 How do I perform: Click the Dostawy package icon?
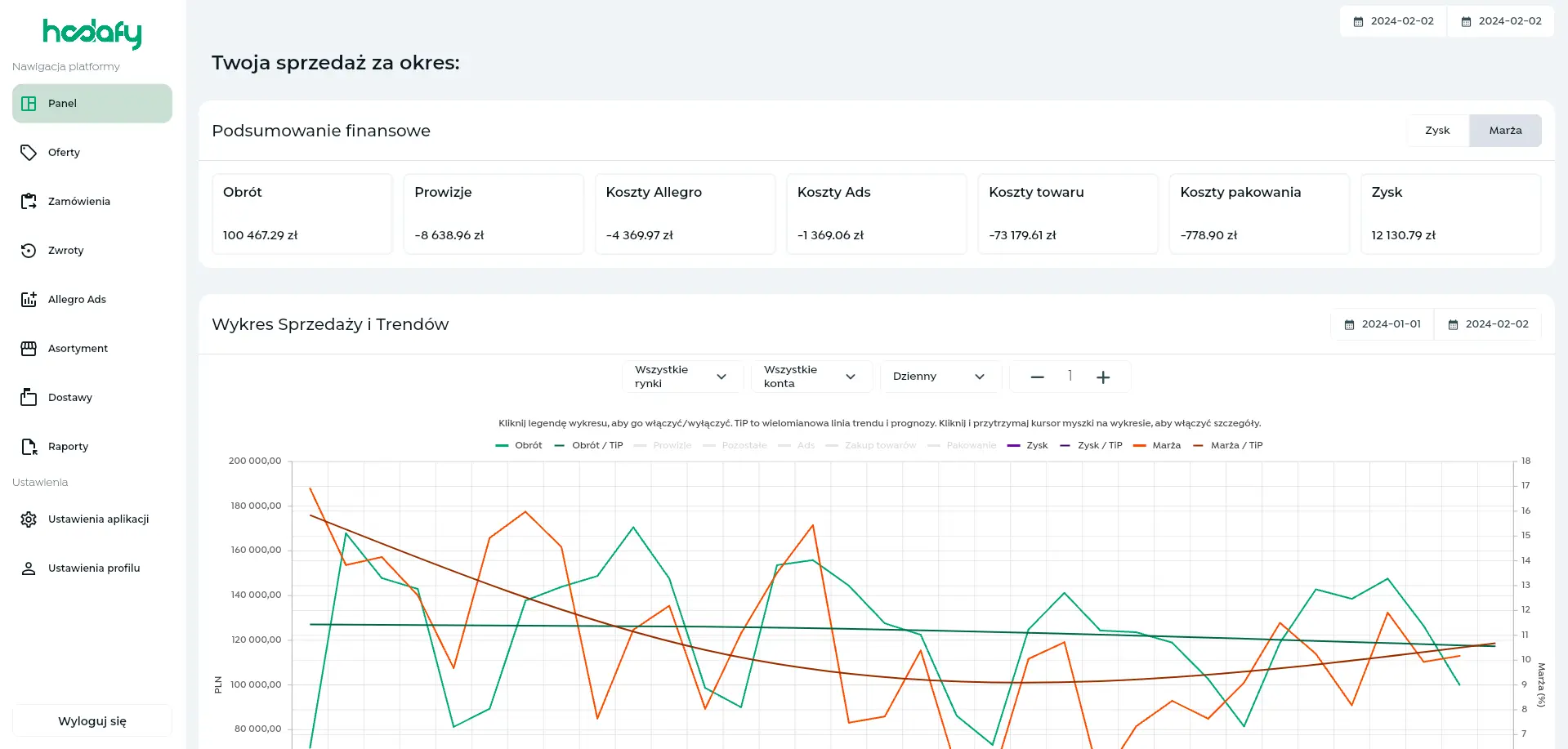pos(29,398)
